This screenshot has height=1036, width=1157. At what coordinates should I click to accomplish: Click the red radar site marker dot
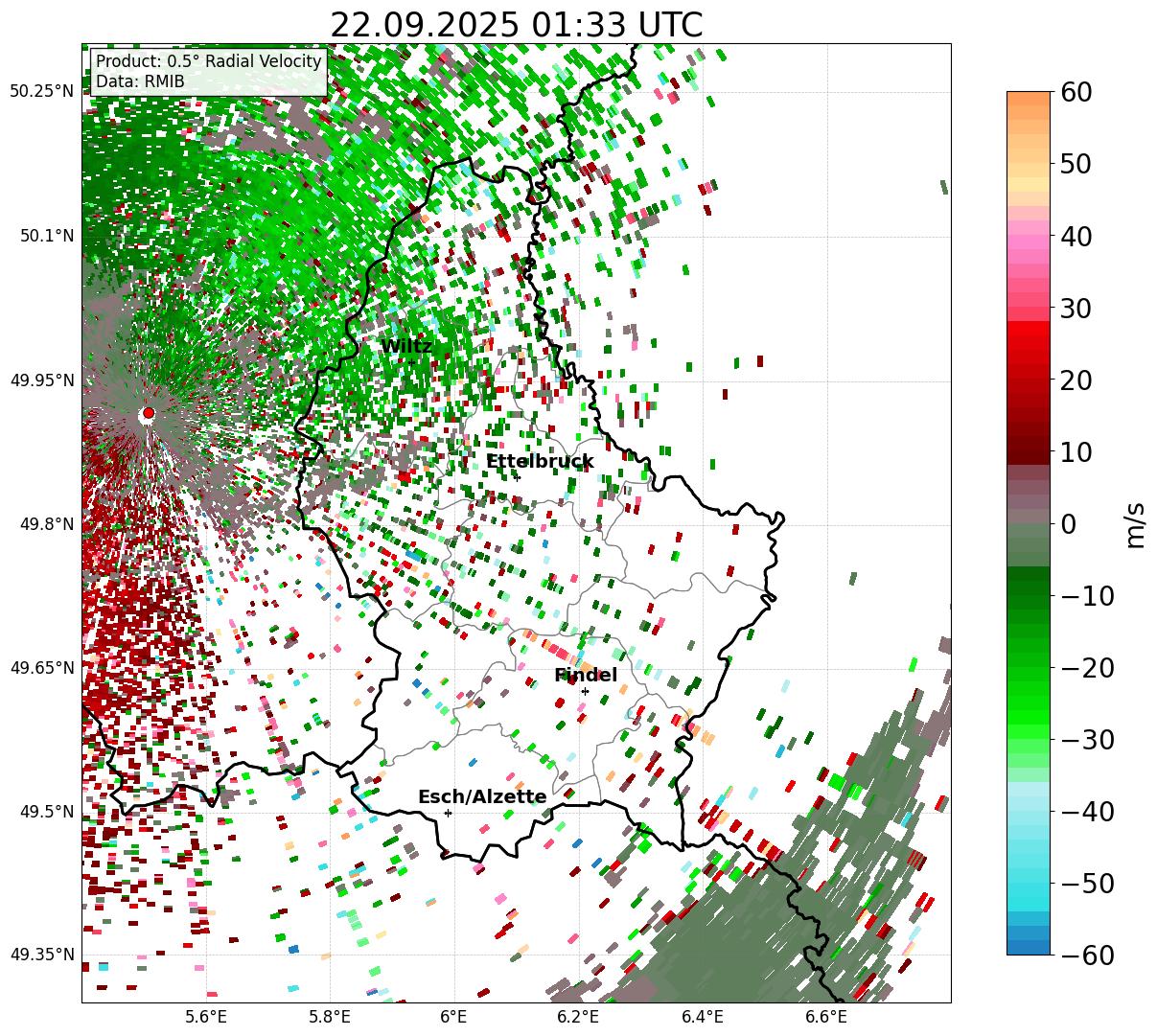[148, 414]
